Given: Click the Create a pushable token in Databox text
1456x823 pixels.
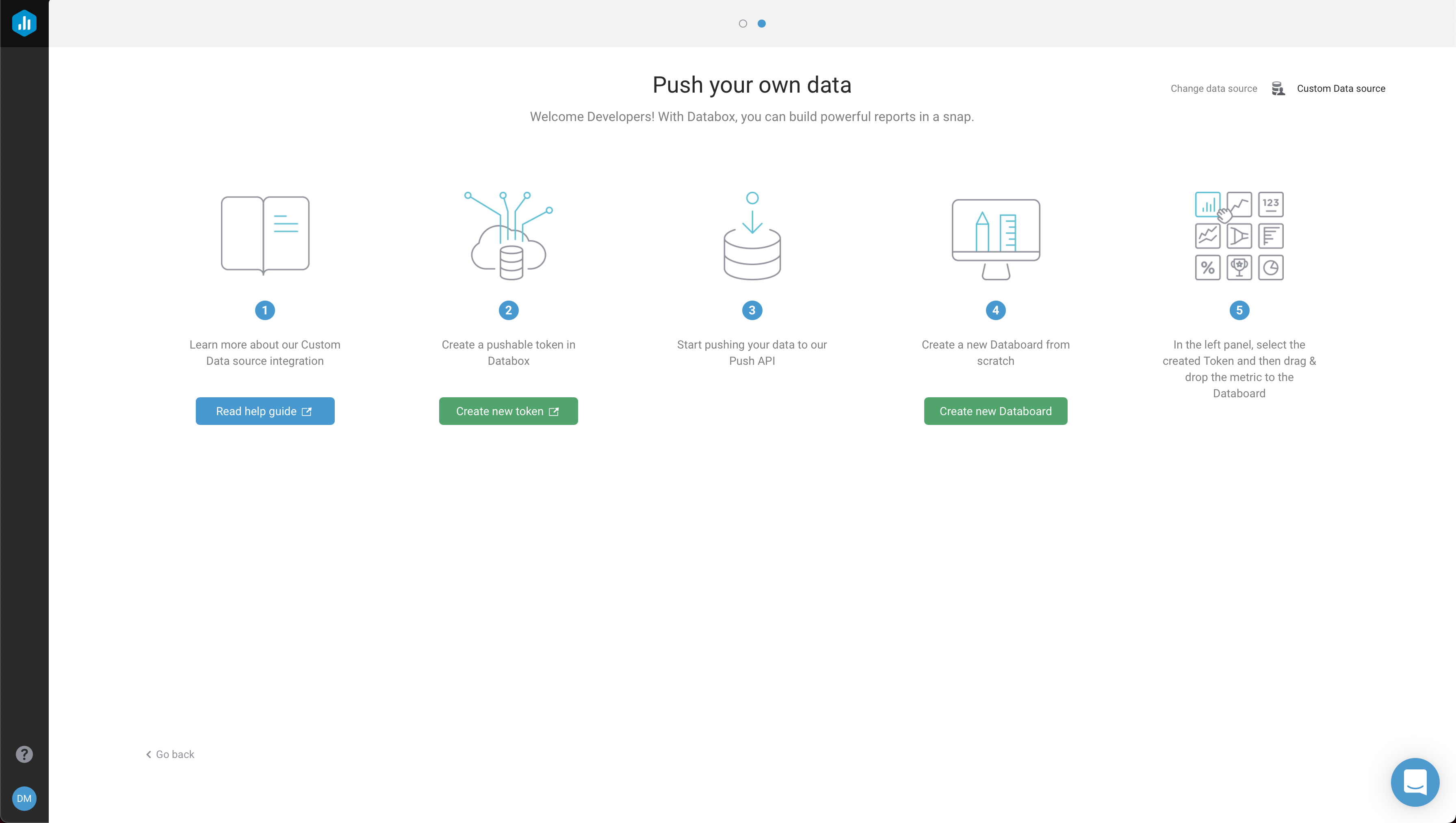Looking at the screenshot, I should (x=508, y=353).
